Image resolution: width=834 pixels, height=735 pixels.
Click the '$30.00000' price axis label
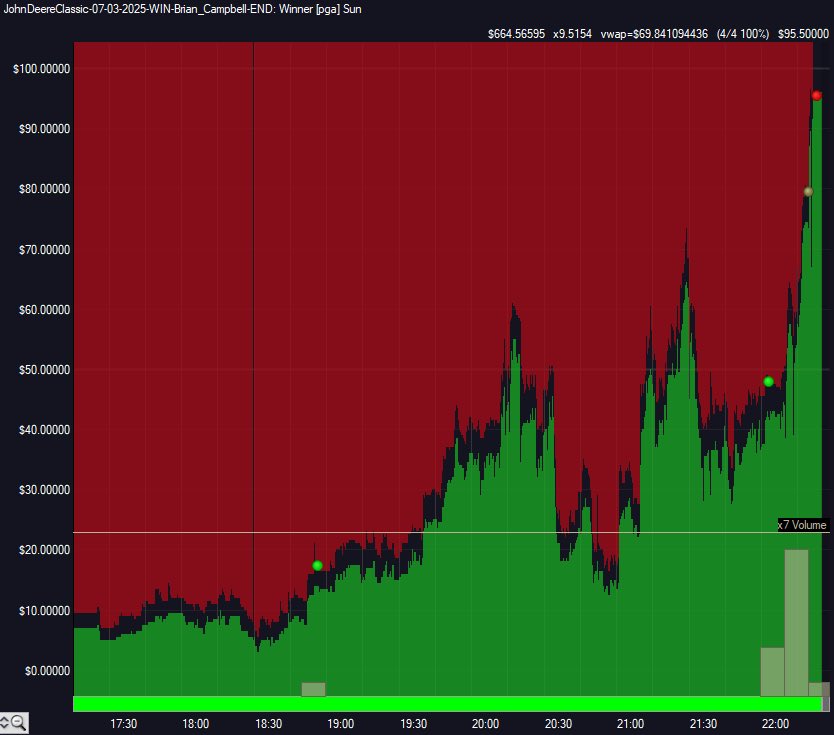click(44, 490)
